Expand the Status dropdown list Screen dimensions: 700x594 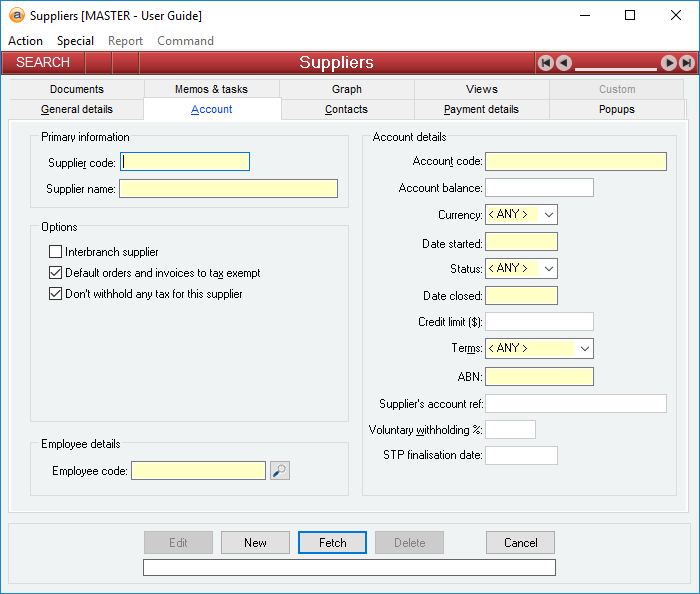point(549,269)
